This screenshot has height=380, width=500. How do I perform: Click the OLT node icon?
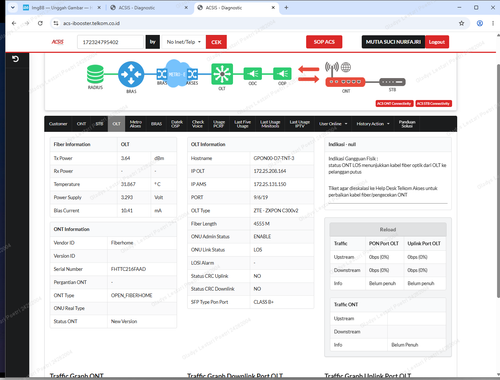(222, 74)
